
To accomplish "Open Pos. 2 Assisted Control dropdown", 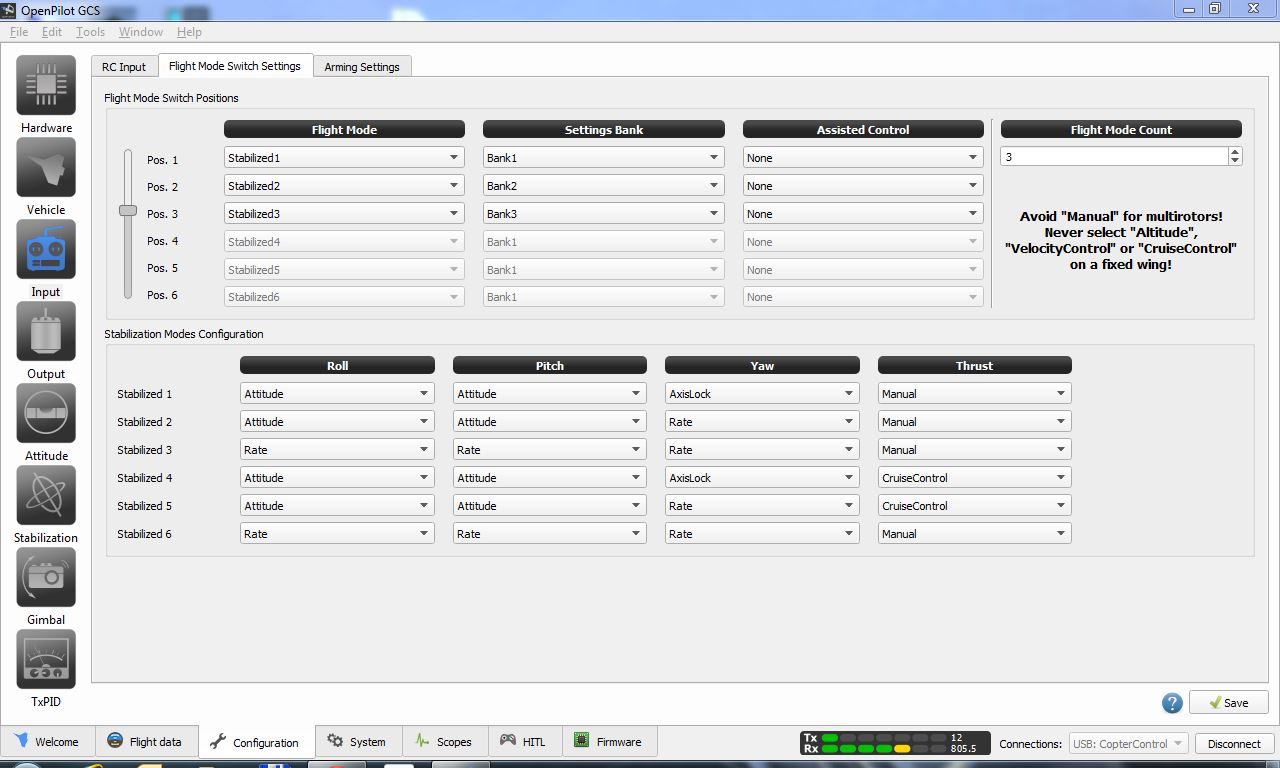I will pos(863,186).
